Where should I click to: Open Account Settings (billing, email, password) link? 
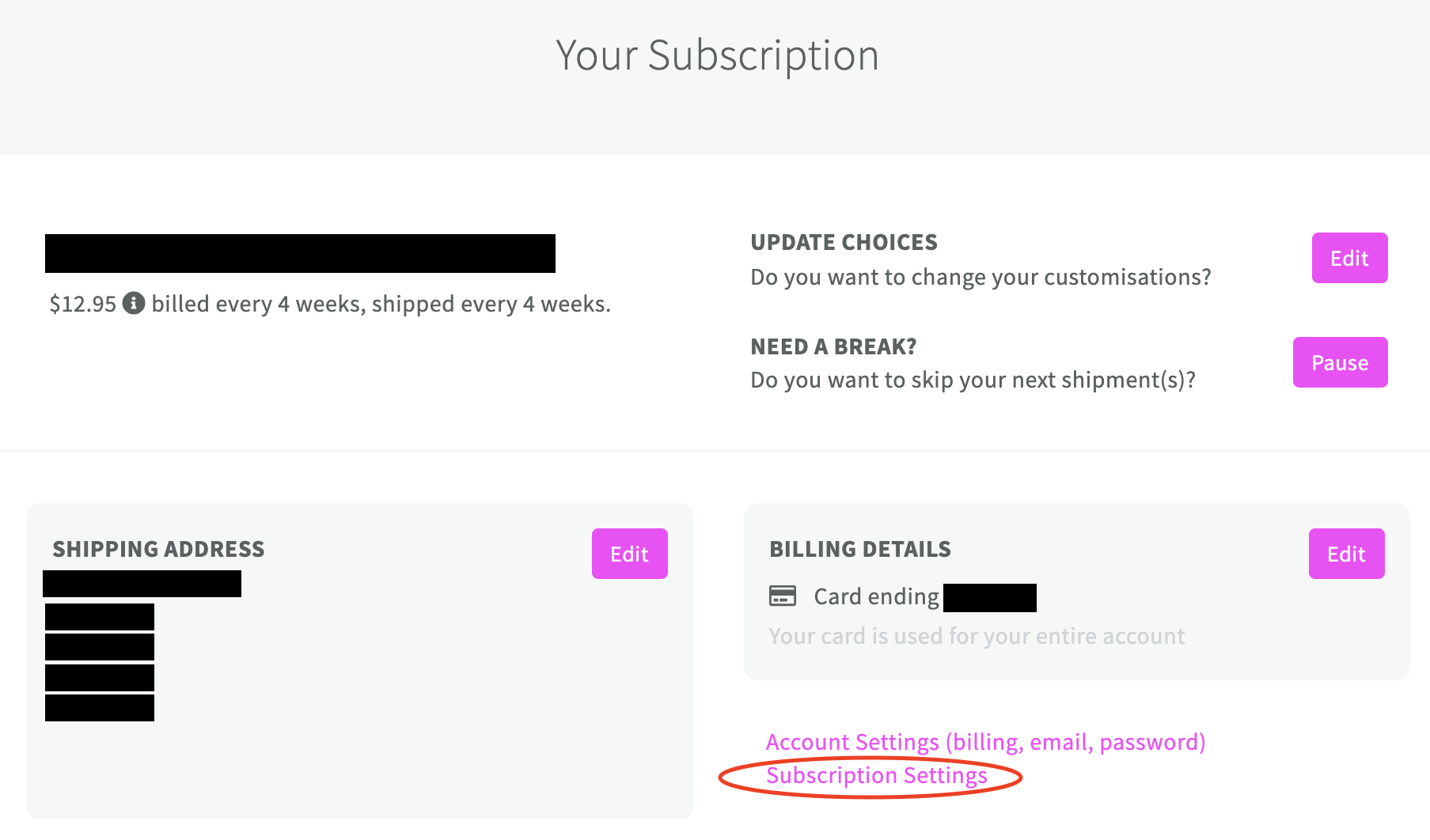coord(985,742)
